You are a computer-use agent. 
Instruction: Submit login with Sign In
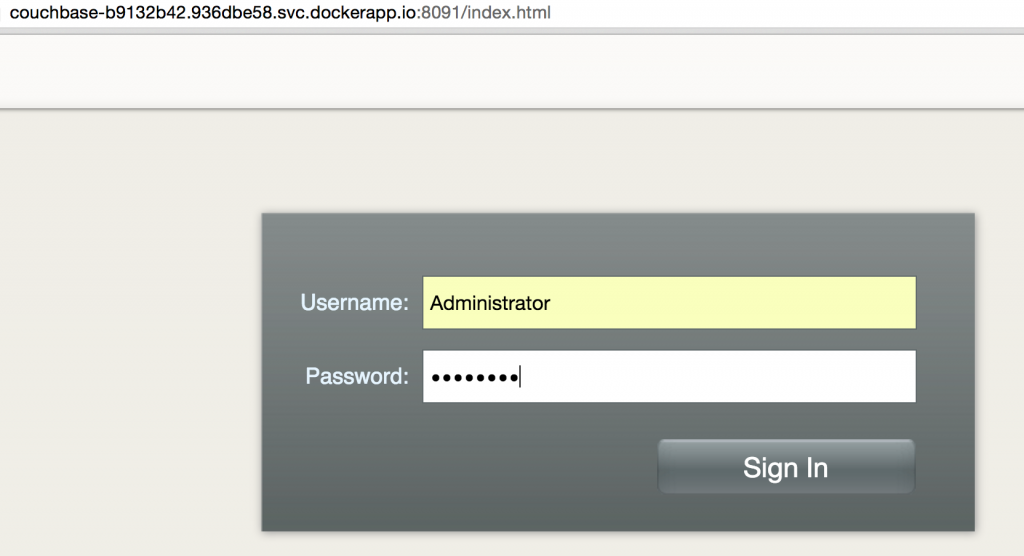click(x=786, y=466)
